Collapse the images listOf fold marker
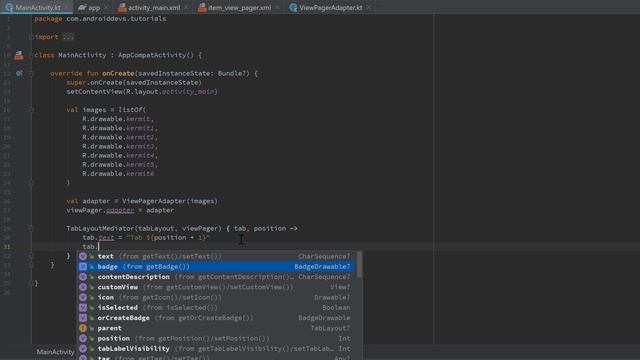 31,110
